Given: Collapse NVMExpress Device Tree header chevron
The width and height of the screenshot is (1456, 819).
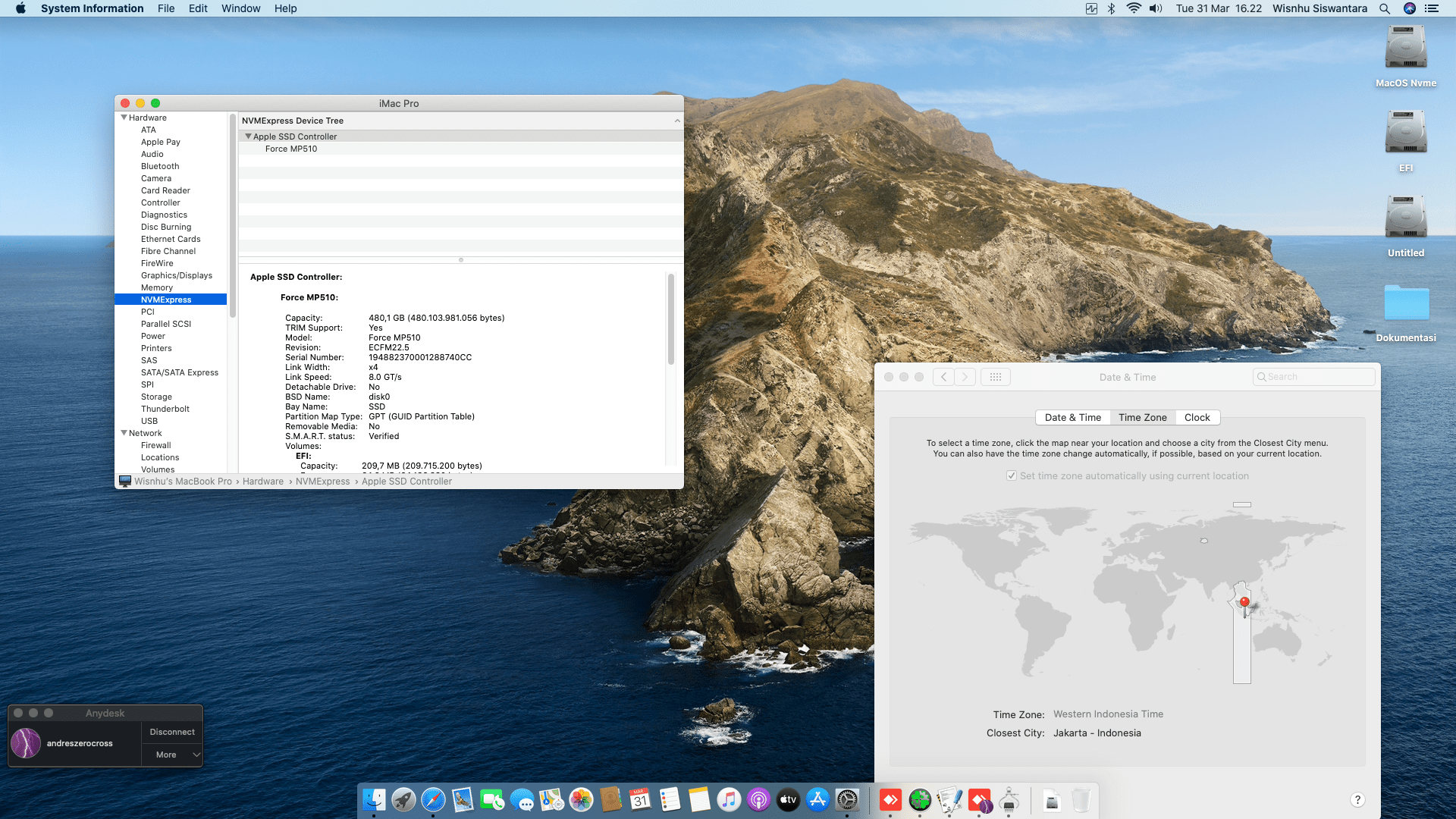Looking at the screenshot, I should pyautogui.click(x=677, y=121).
